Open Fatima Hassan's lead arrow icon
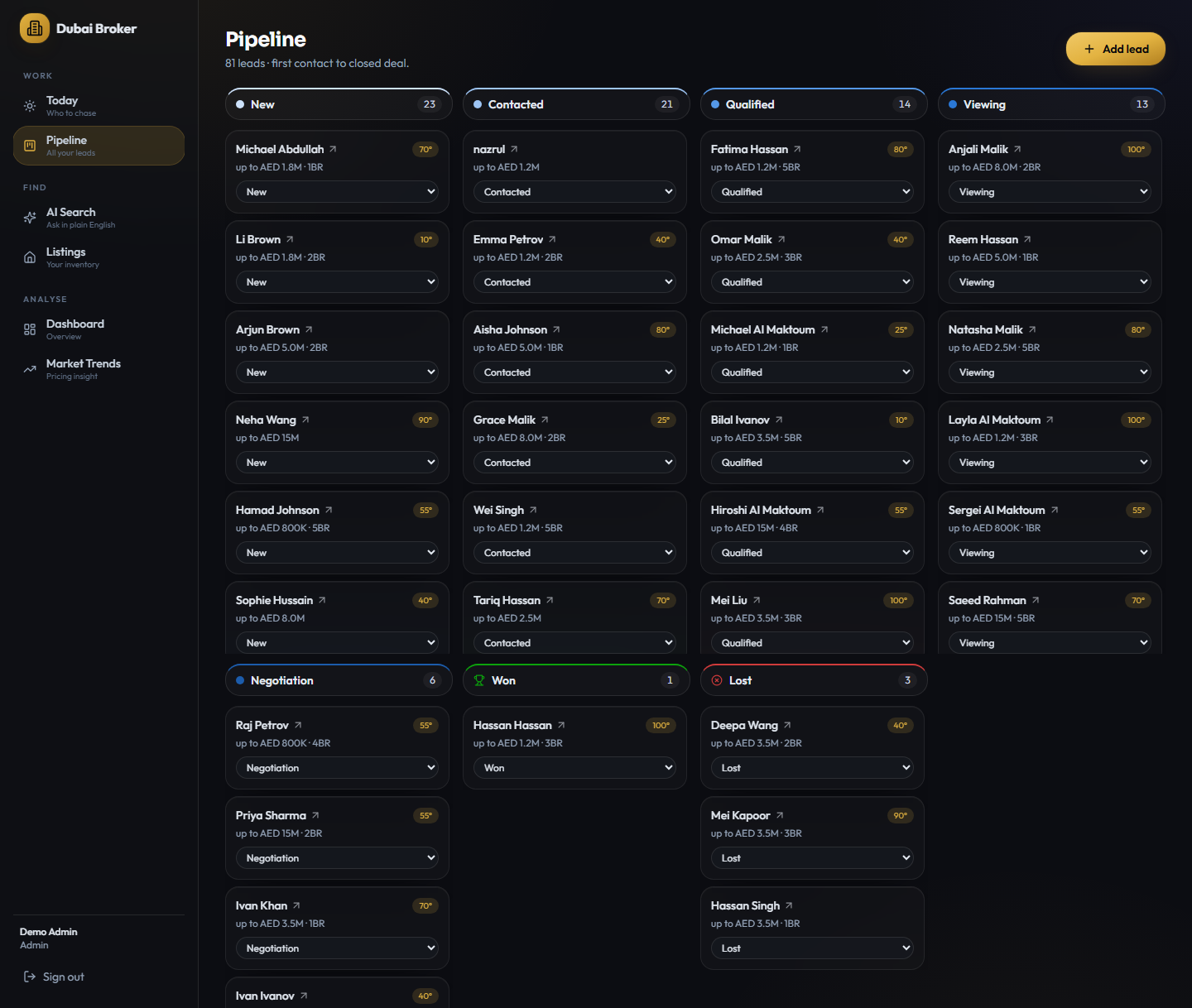This screenshot has height=1008, width=1192. [797, 149]
